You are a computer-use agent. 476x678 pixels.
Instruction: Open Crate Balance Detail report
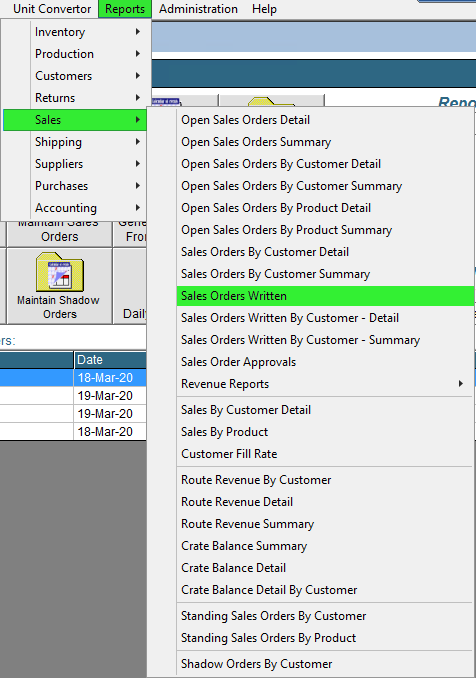point(325,568)
